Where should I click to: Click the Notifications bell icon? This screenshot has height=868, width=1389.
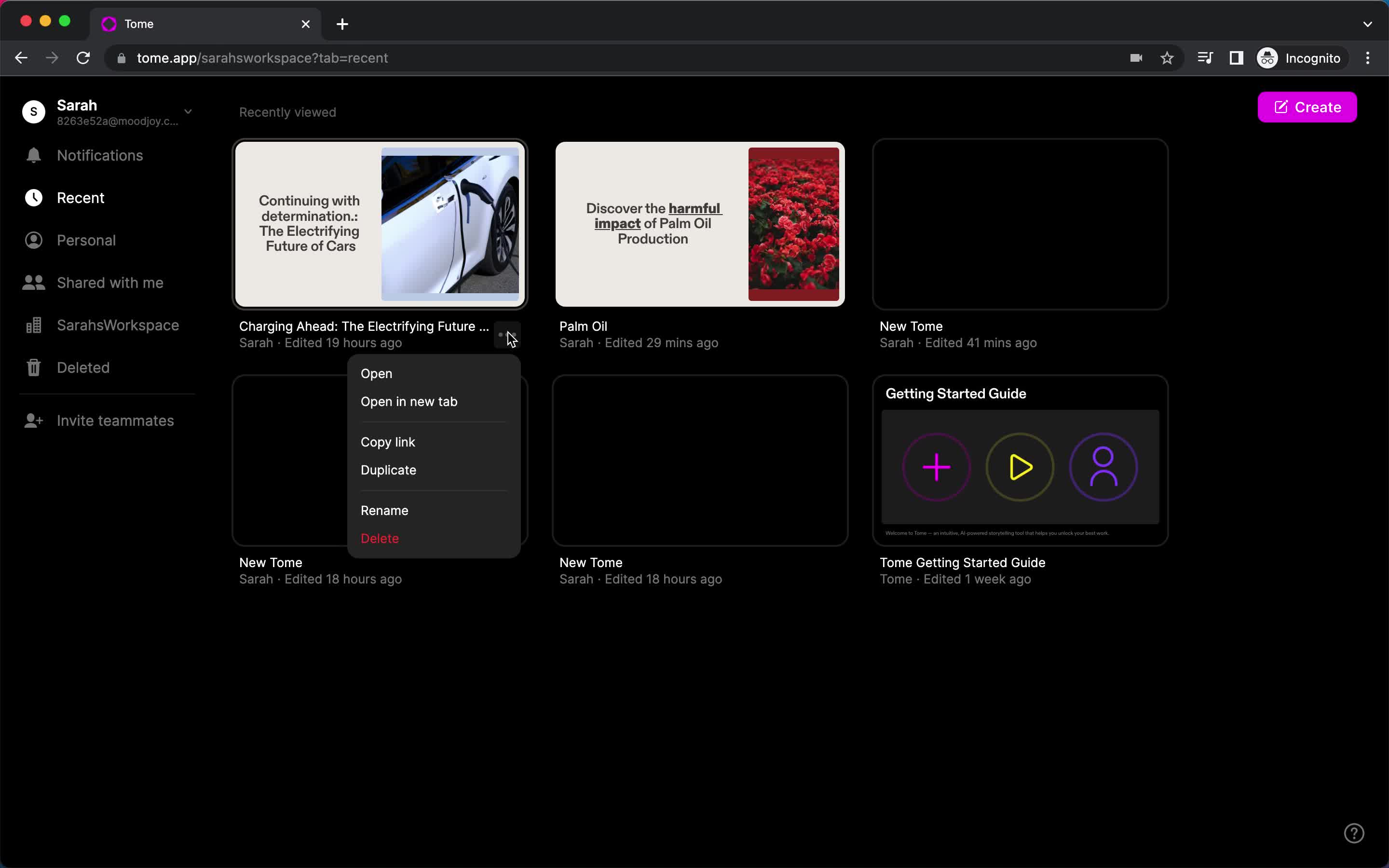33,156
